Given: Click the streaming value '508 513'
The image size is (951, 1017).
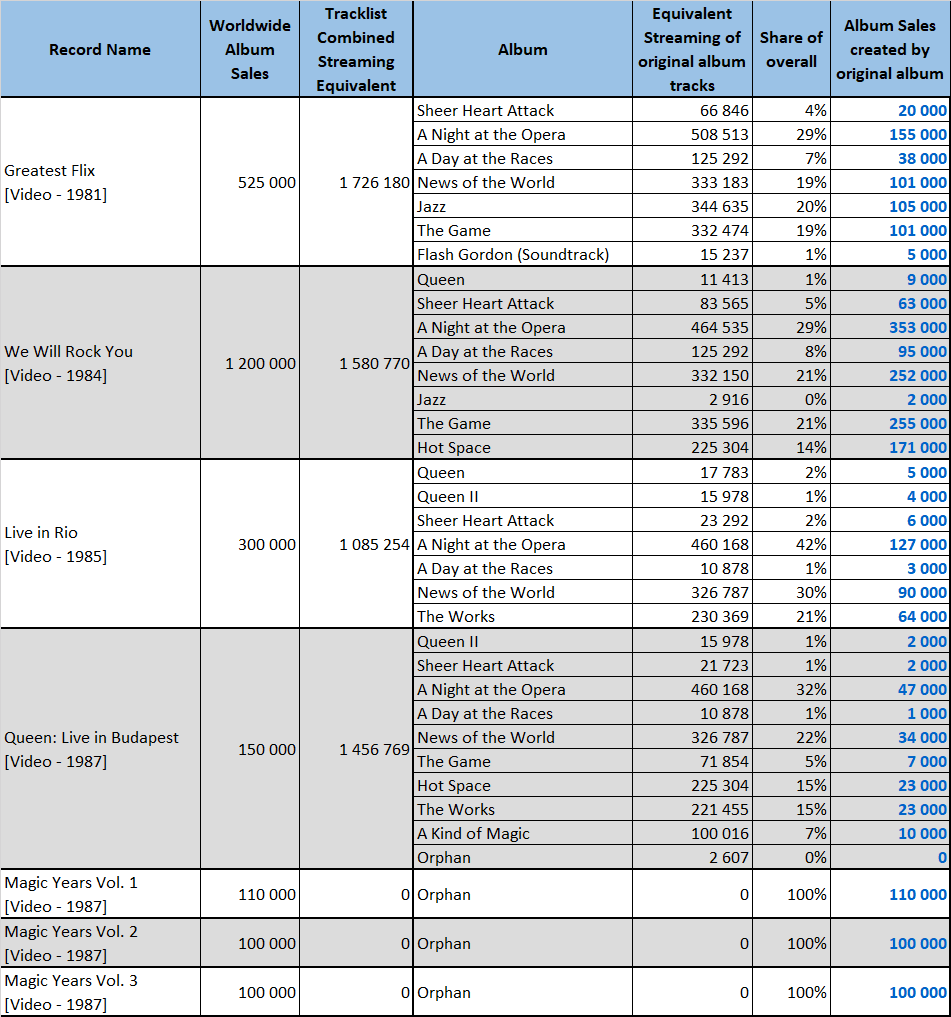Looking at the screenshot, I should pyautogui.click(x=719, y=135).
